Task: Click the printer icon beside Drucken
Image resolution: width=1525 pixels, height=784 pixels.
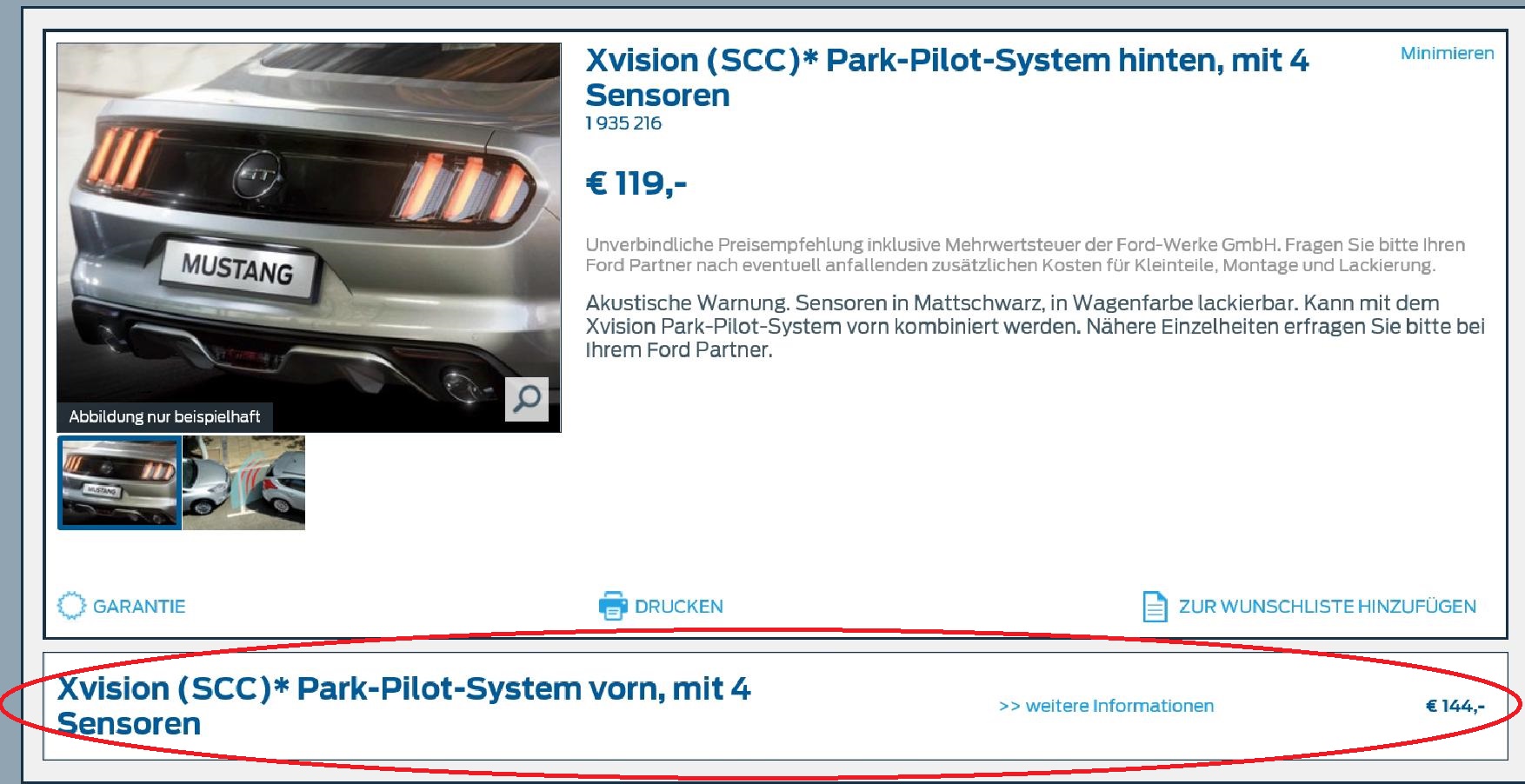Action: [x=613, y=606]
